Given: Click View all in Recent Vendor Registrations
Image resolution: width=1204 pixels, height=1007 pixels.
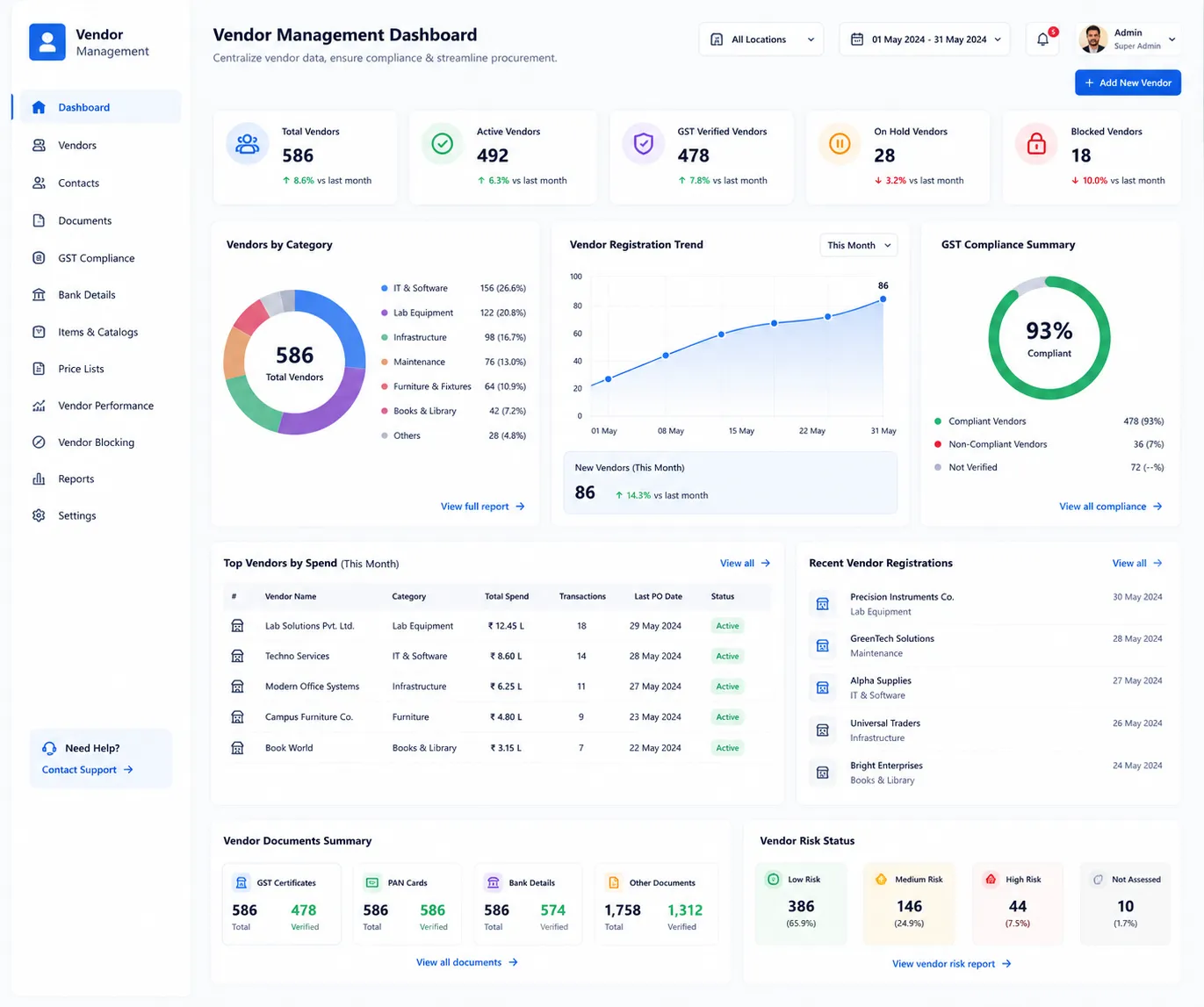Looking at the screenshot, I should coord(1137,564).
